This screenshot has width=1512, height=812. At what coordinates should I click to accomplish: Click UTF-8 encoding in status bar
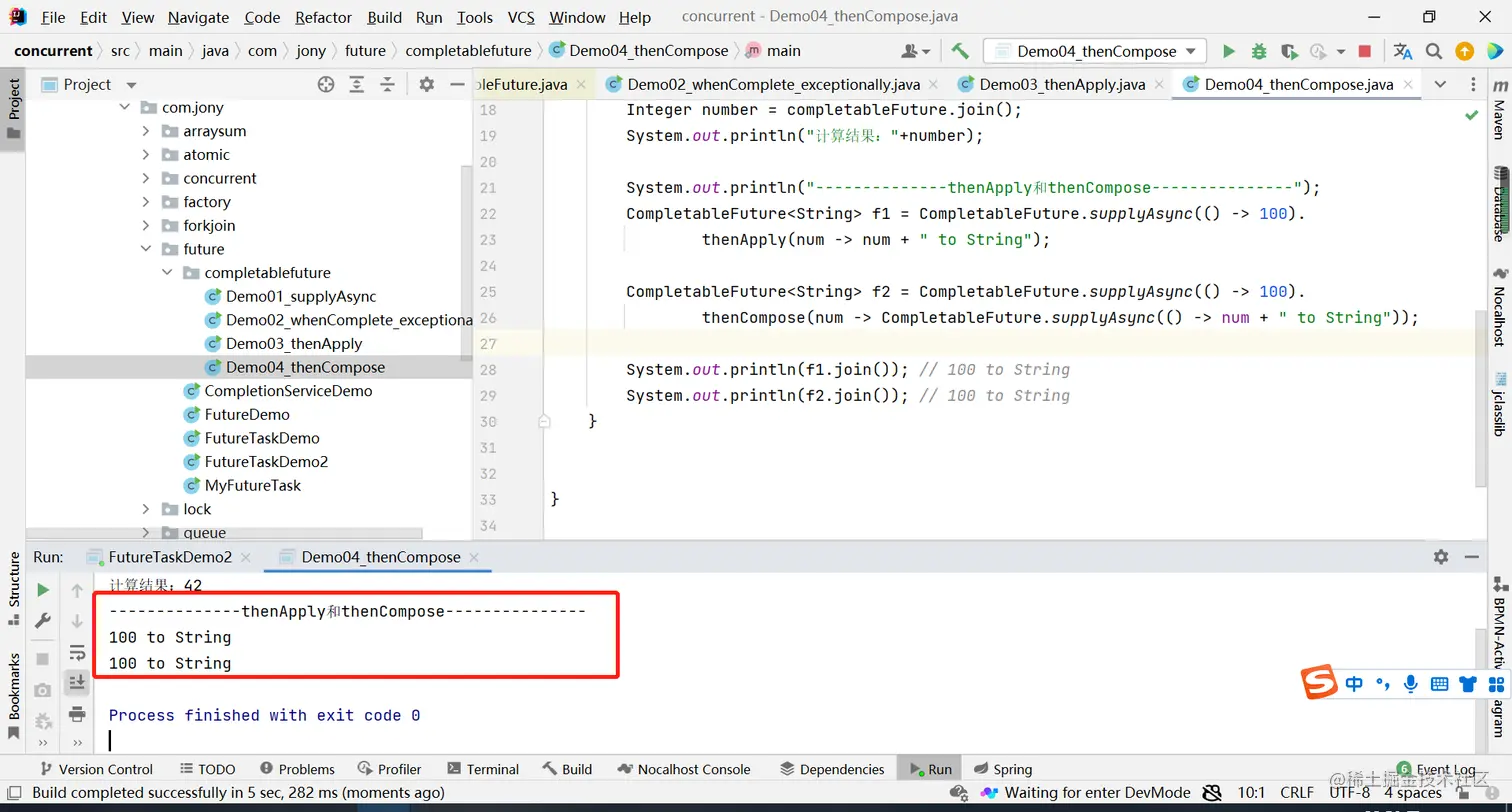click(x=1349, y=793)
